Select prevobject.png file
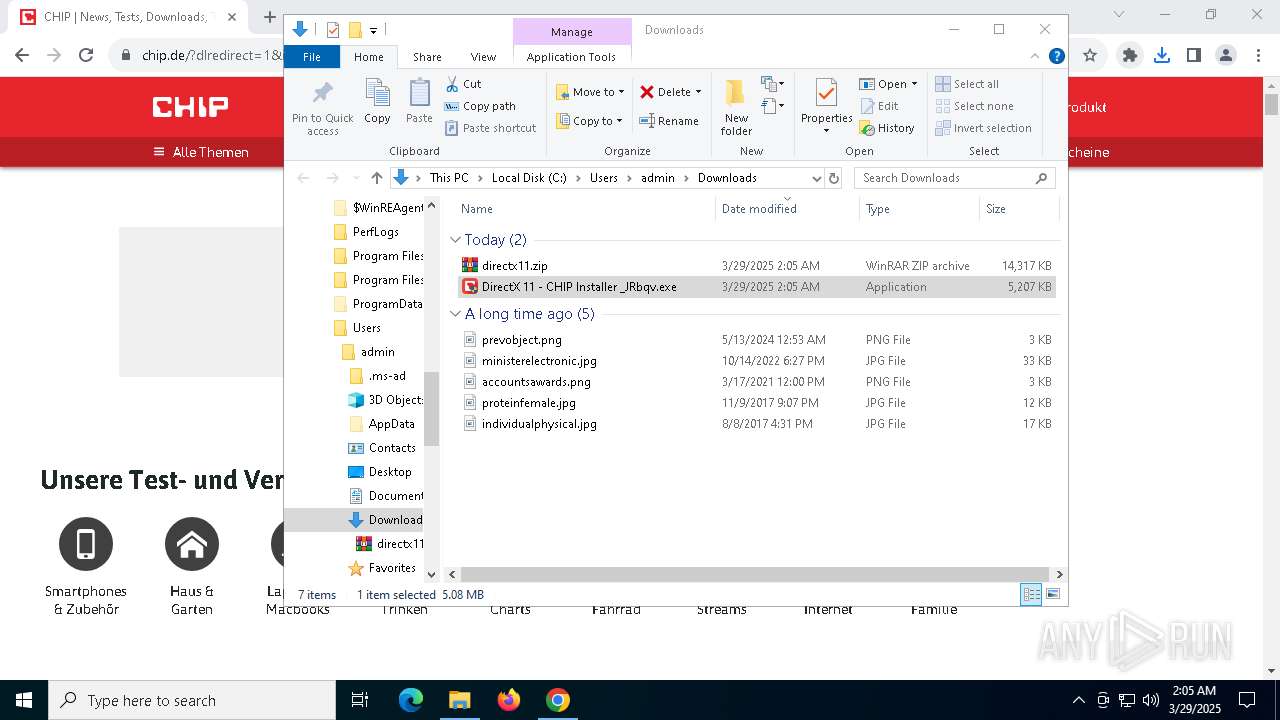Screen dimensions: 1280x720 click(757, 340)
